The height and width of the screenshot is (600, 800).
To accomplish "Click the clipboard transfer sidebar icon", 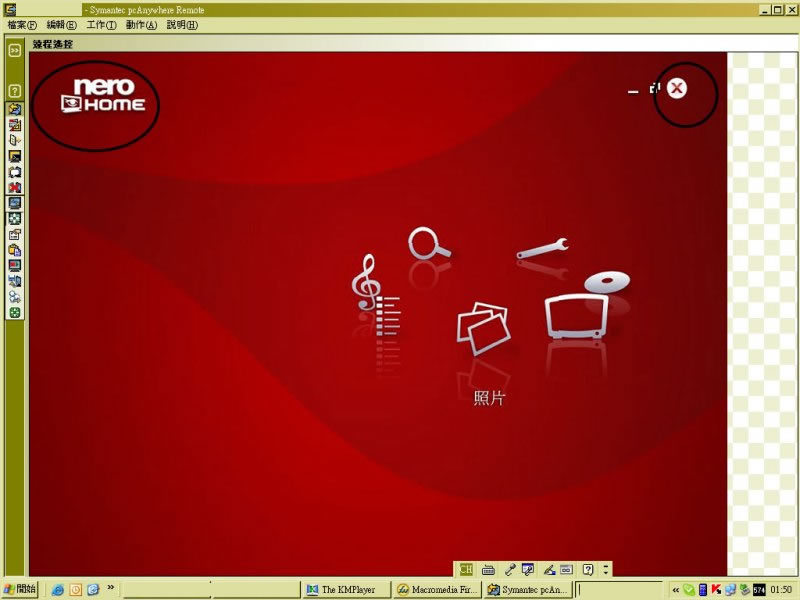I will pos(15,250).
